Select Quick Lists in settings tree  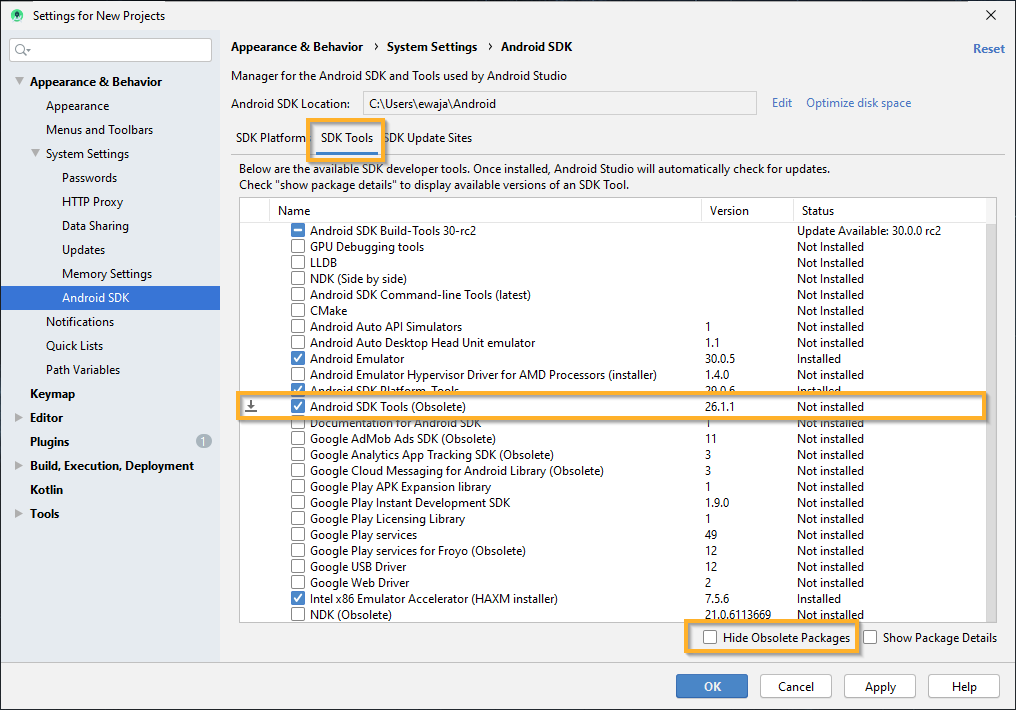tap(74, 345)
